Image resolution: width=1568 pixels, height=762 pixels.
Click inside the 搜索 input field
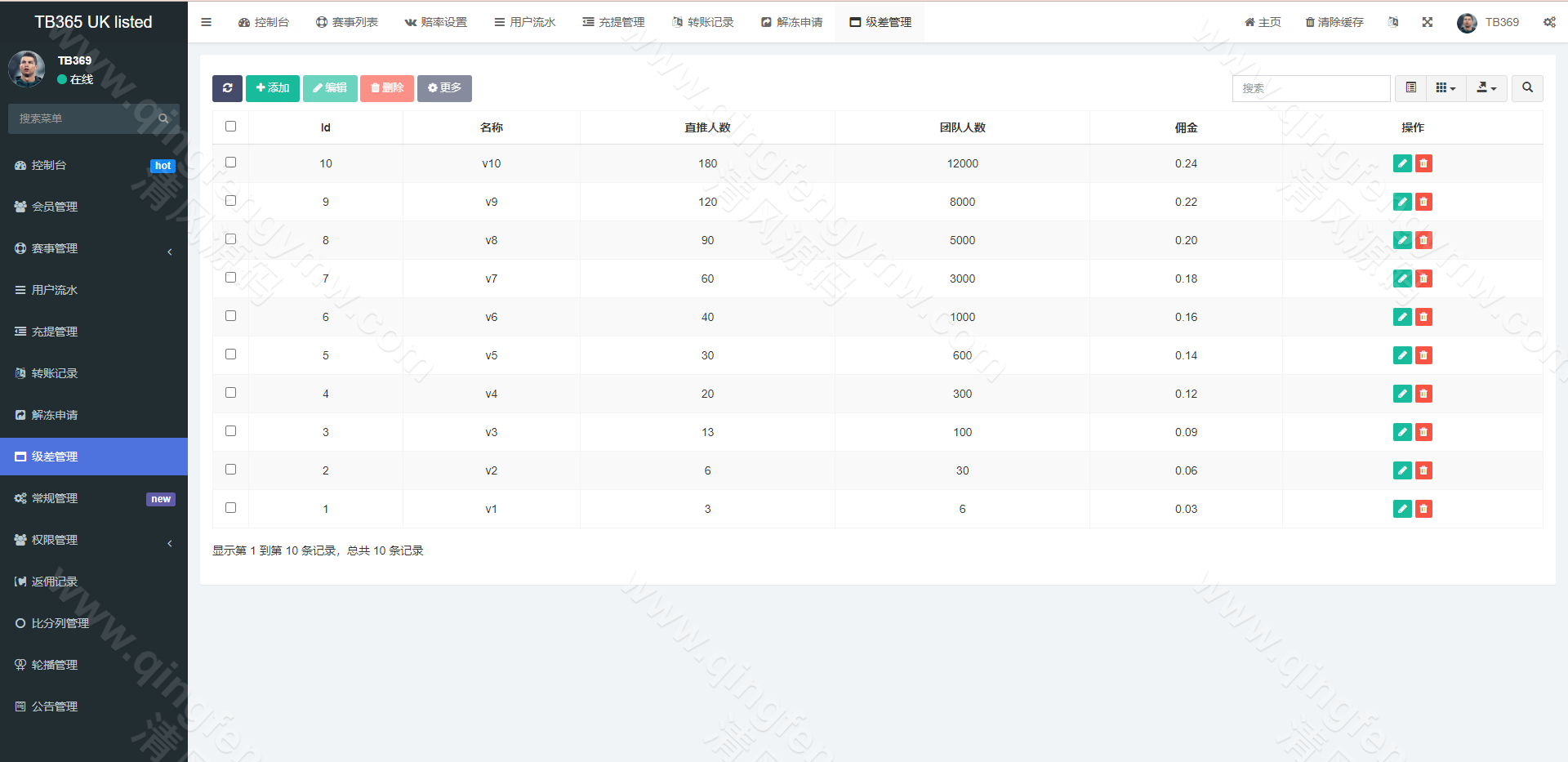coord(1311,88)
